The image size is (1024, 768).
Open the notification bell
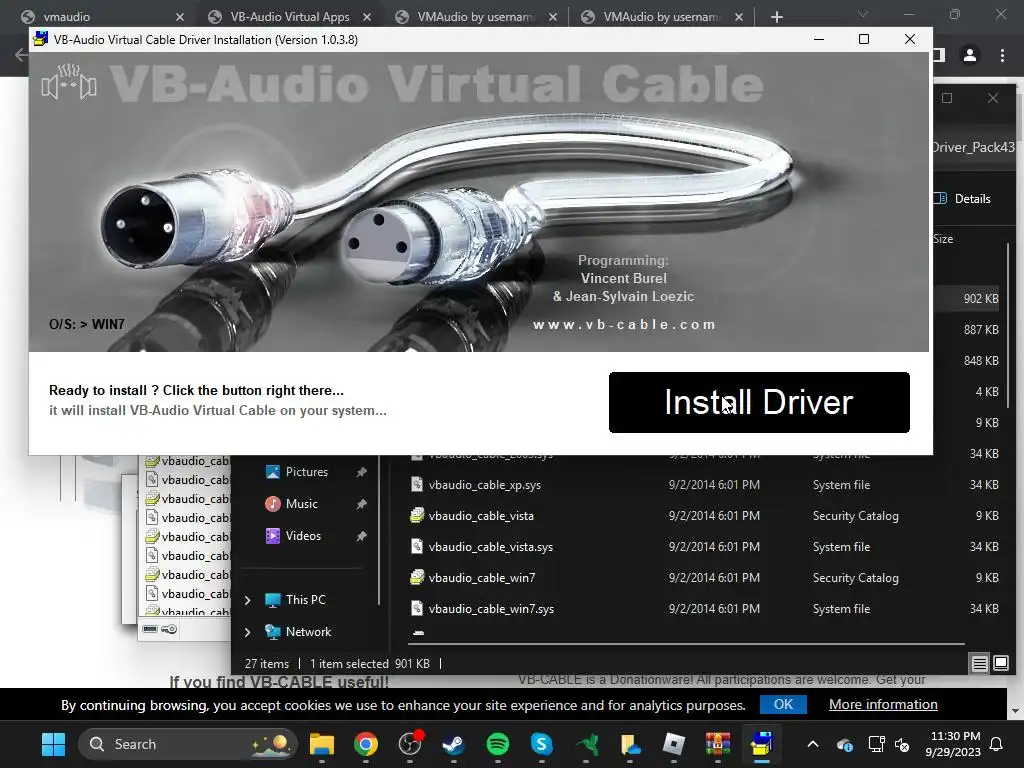coord(997,744)
